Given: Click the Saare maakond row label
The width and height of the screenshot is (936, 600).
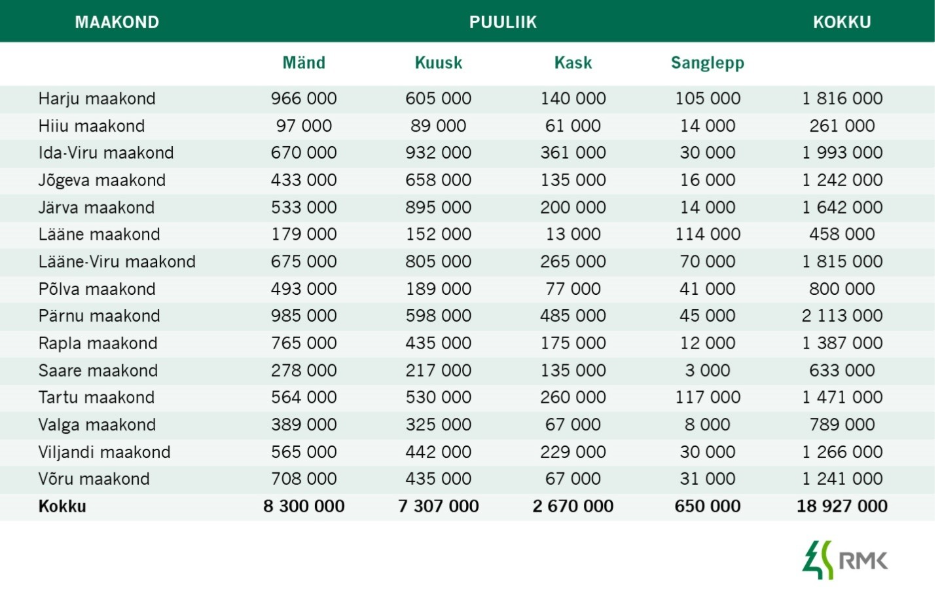Looking at the screenshot, I should click(x=98, y=370).
